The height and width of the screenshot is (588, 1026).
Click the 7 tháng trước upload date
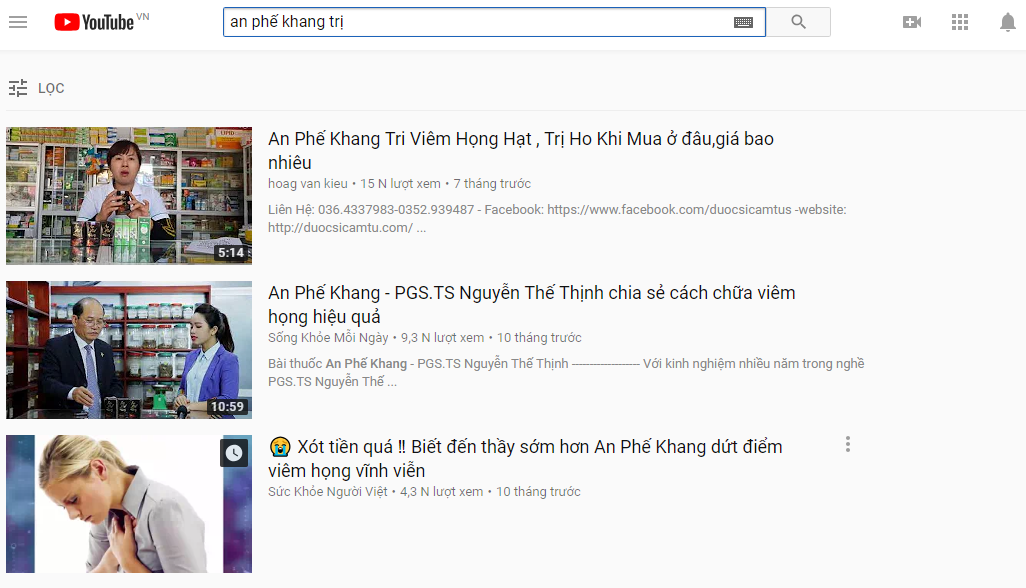click(492, 184)
